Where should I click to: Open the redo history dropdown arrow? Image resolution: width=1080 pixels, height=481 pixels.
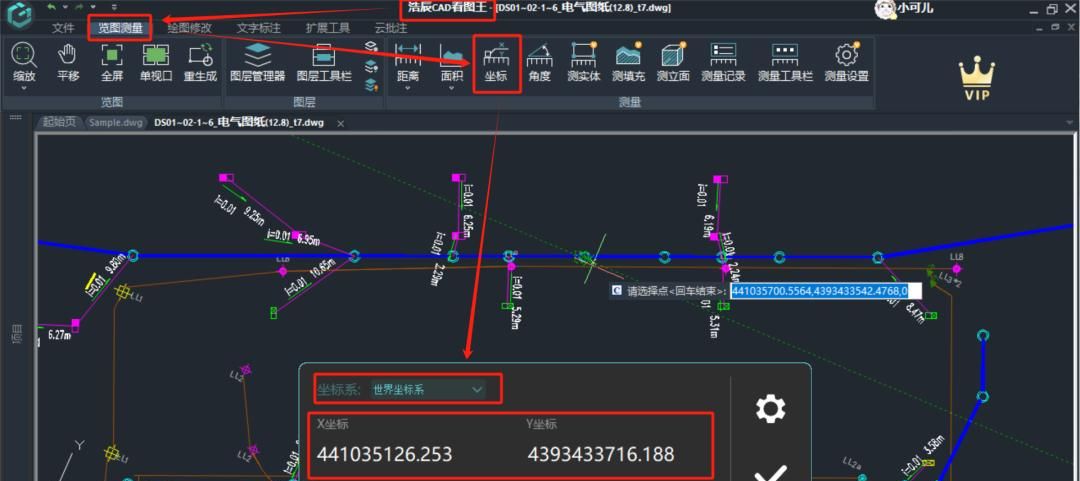click(93, 7)
